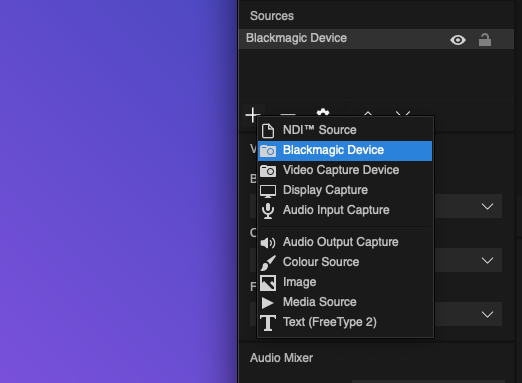Choose Display Capture monitor icon entry
522x383 pixels.
click(x=345, y=190)
